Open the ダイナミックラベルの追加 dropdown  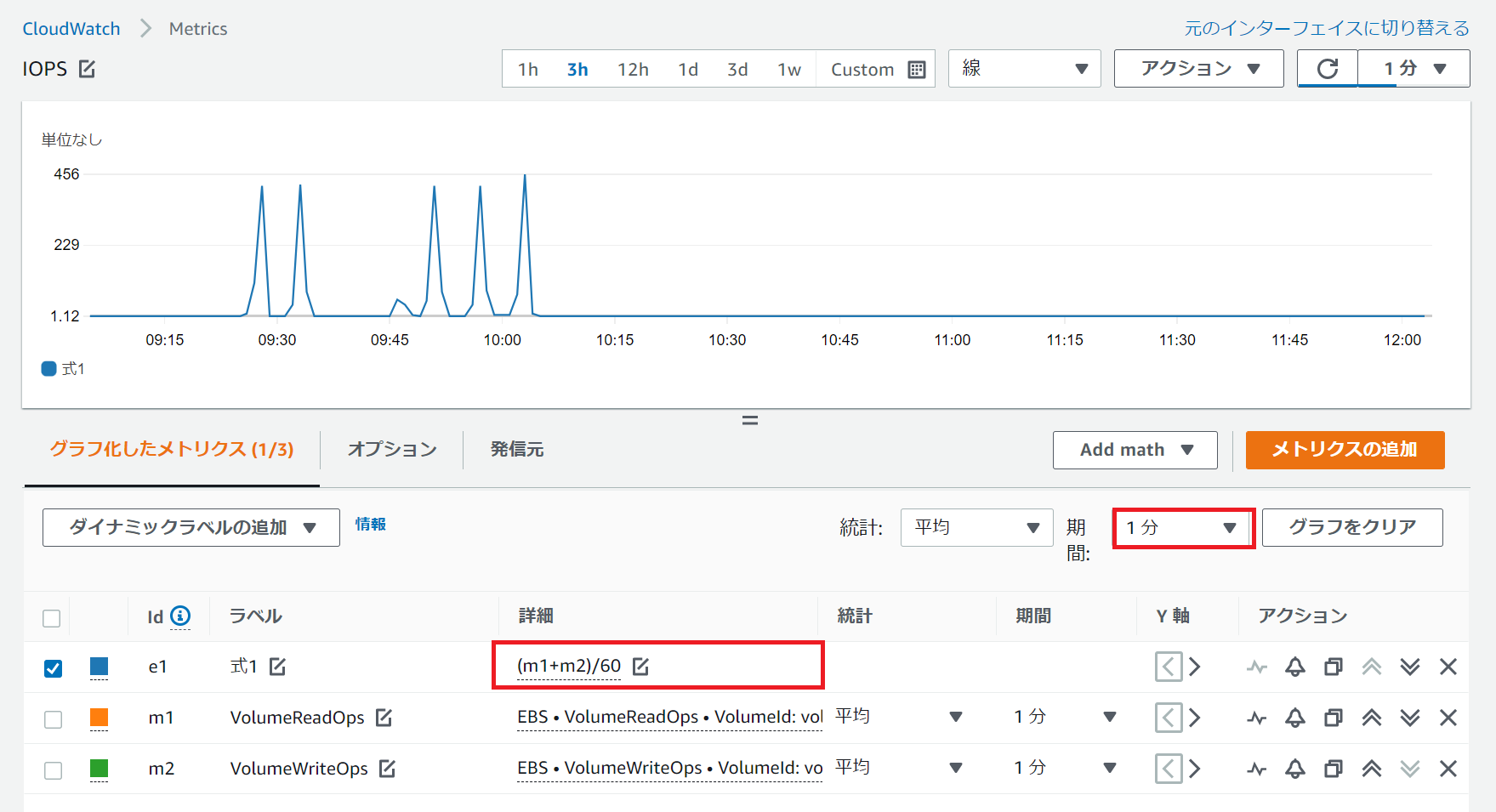pyautogui.click(x=191, y=527)
